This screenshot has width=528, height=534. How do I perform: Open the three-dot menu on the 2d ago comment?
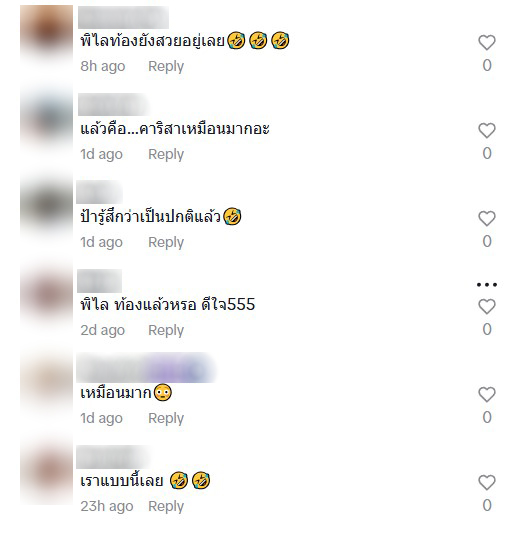pyautogui.click(x=487, y=284)
